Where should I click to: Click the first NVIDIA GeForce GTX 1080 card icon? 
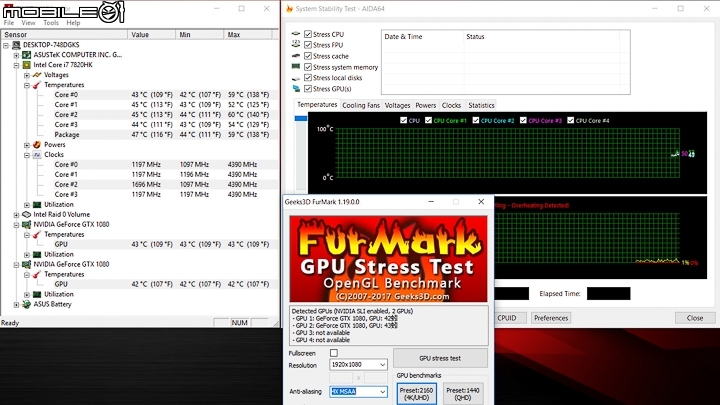27,225
